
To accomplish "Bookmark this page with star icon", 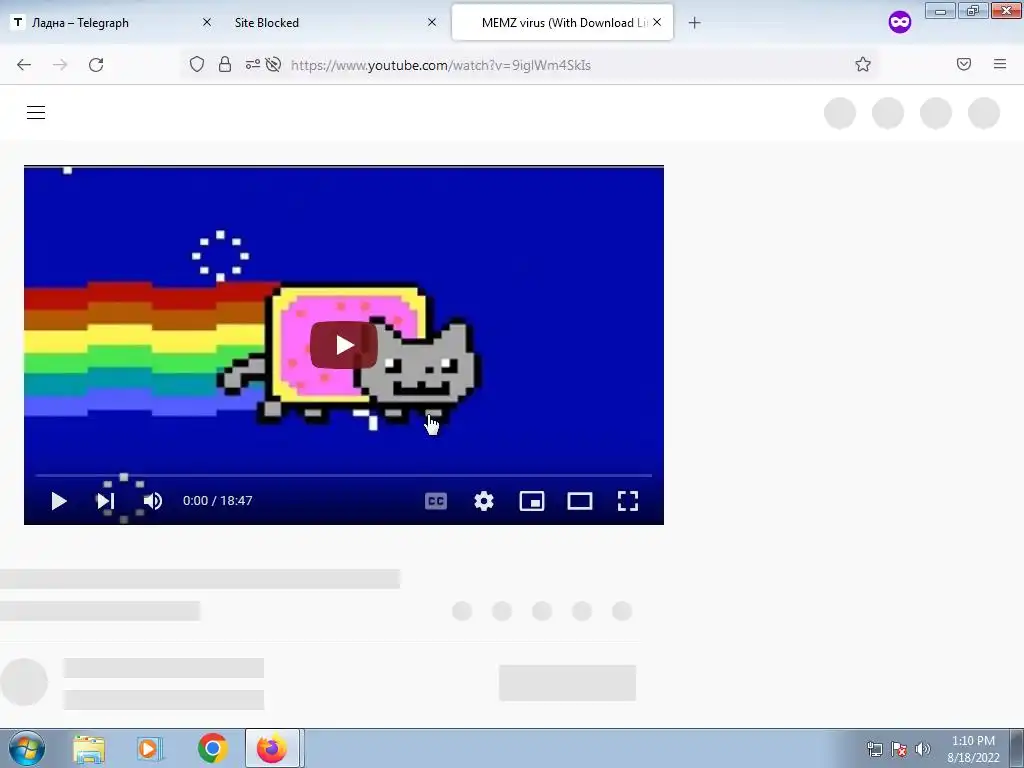I will pyautogui.click(x=863, y=64).
